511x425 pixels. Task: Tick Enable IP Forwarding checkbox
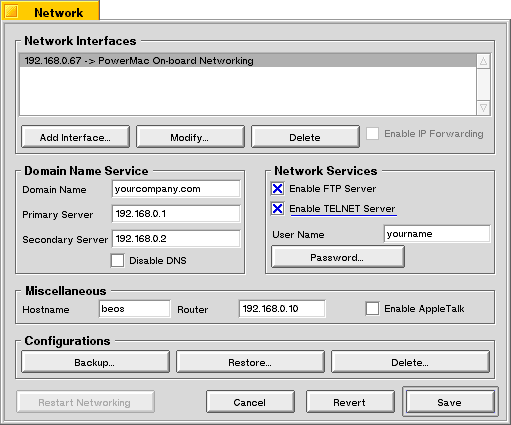372,134
